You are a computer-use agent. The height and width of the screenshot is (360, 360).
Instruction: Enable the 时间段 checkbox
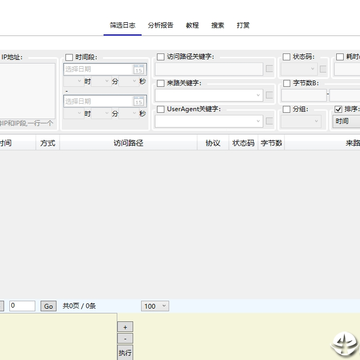69,57
